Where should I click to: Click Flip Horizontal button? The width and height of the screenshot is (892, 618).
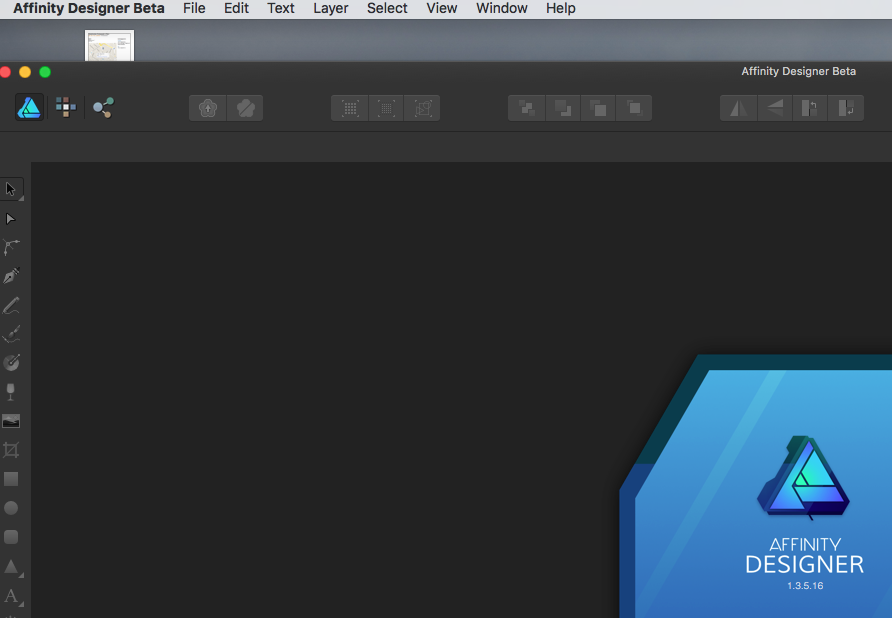pos(738,108)
